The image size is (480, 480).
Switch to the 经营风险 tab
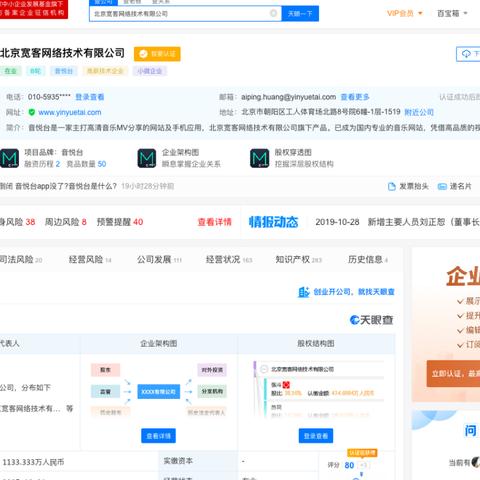point(90,260)
